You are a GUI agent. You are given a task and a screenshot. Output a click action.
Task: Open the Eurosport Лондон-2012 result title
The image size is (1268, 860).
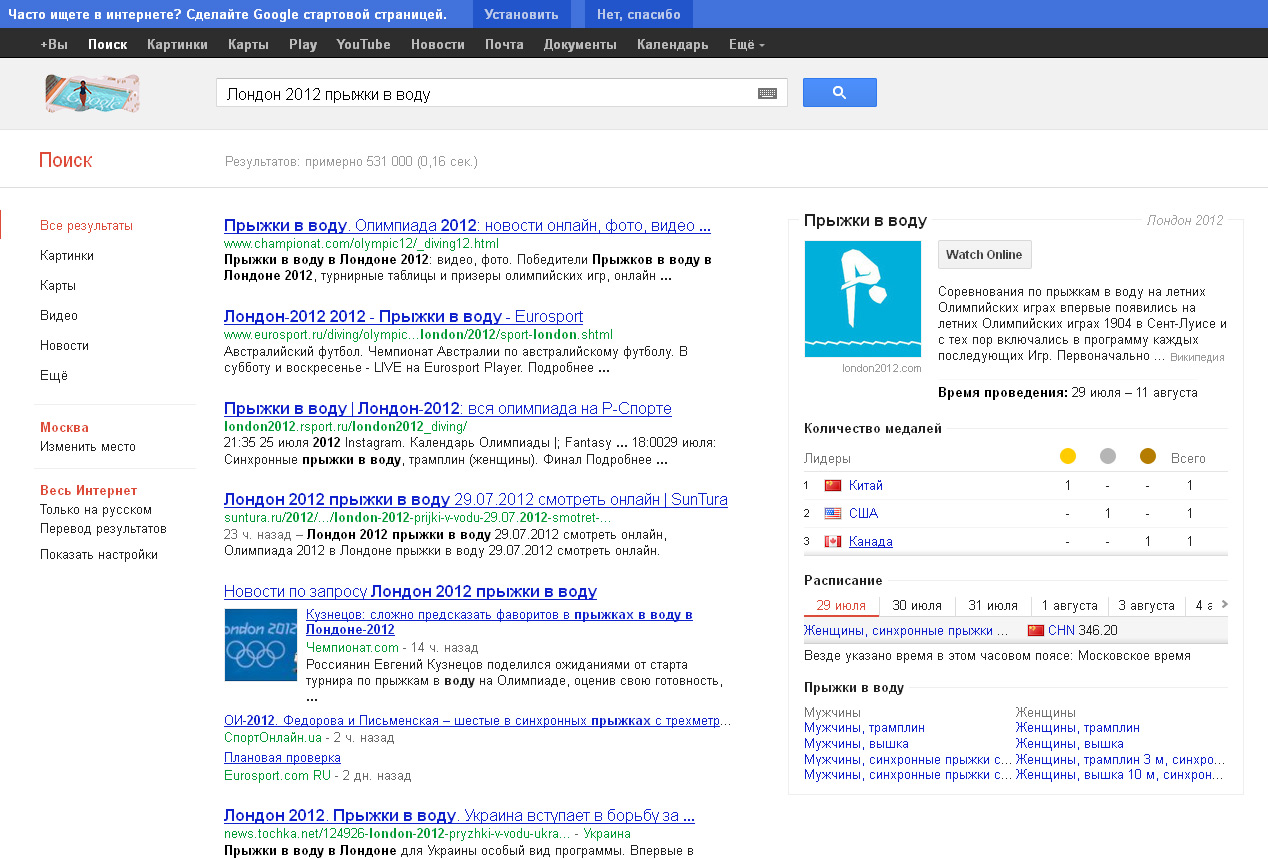(403, 317)
